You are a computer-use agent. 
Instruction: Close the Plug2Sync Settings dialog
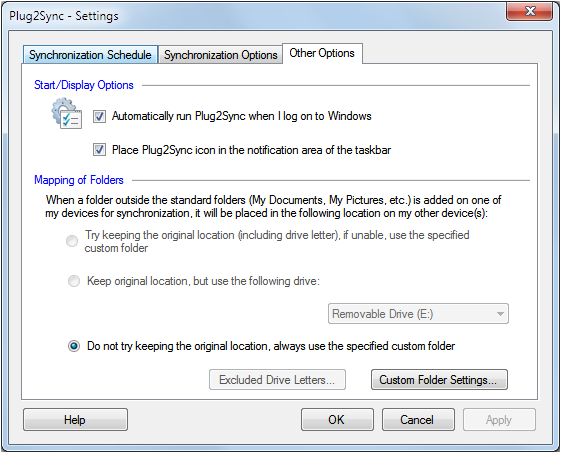click(530, 12)
